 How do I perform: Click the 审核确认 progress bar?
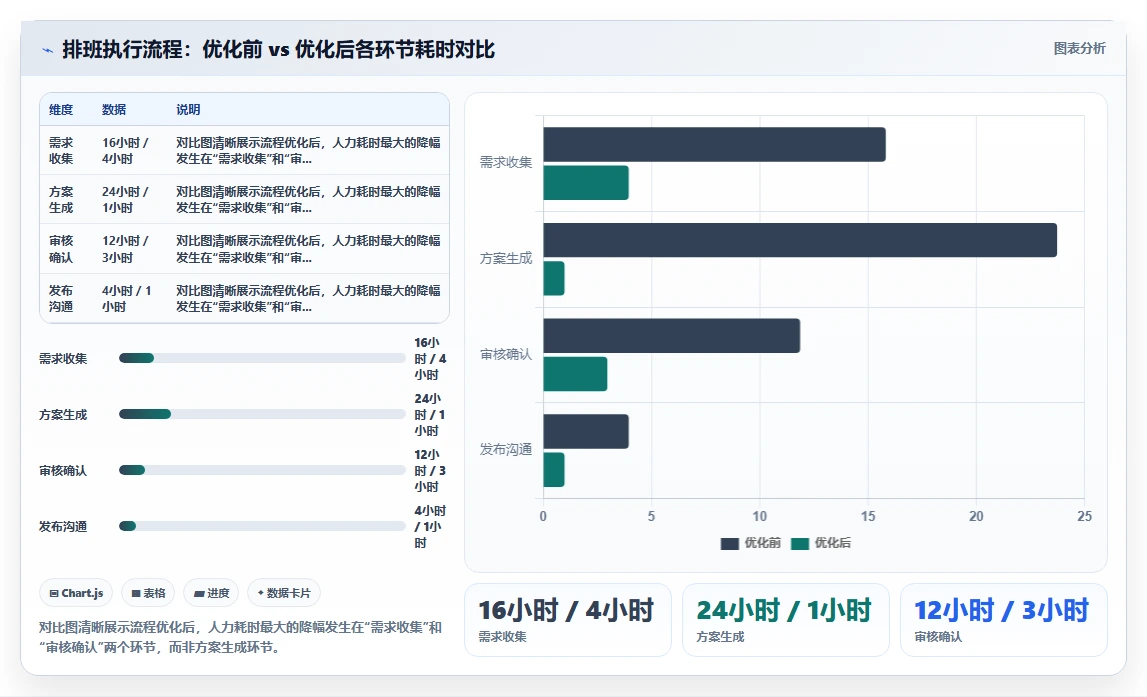(262, 470)
